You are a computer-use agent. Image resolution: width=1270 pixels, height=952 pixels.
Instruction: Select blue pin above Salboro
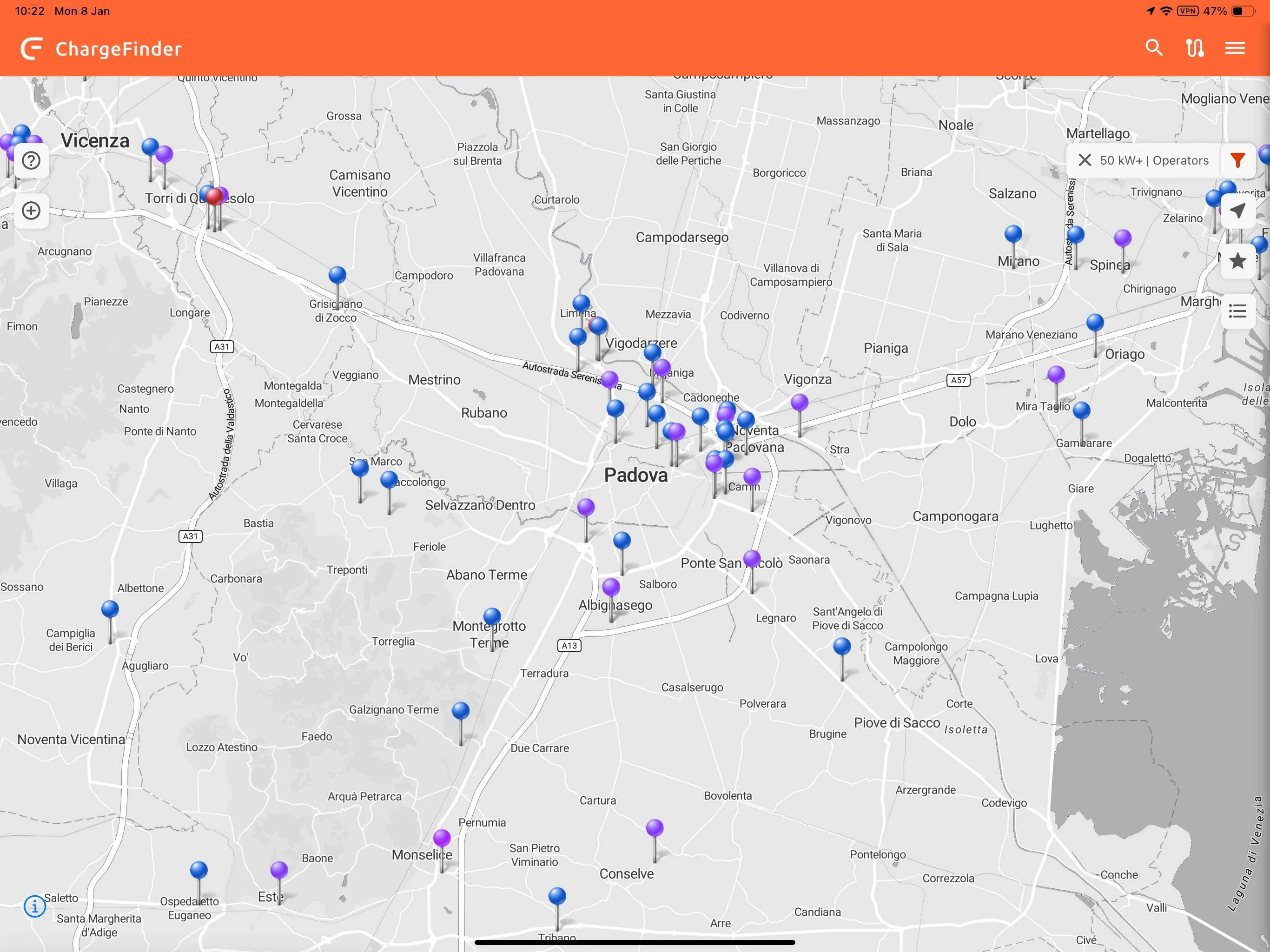tap(622, 540)
